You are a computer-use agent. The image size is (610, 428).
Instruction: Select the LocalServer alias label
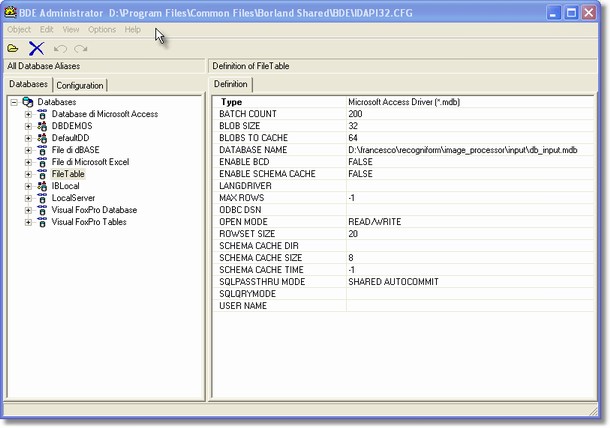point(73,198)
